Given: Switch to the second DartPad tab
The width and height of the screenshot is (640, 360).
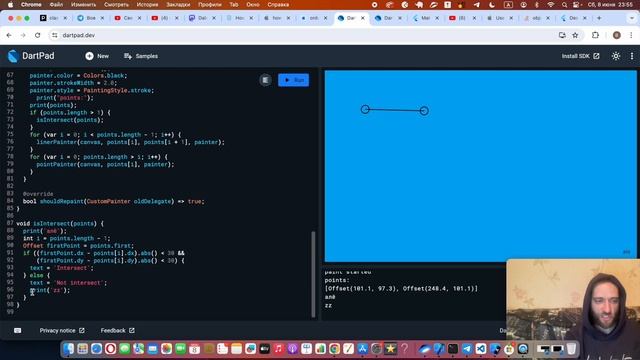Looking at the screenshot, I should pyautogui.click(x=388, y=18).
